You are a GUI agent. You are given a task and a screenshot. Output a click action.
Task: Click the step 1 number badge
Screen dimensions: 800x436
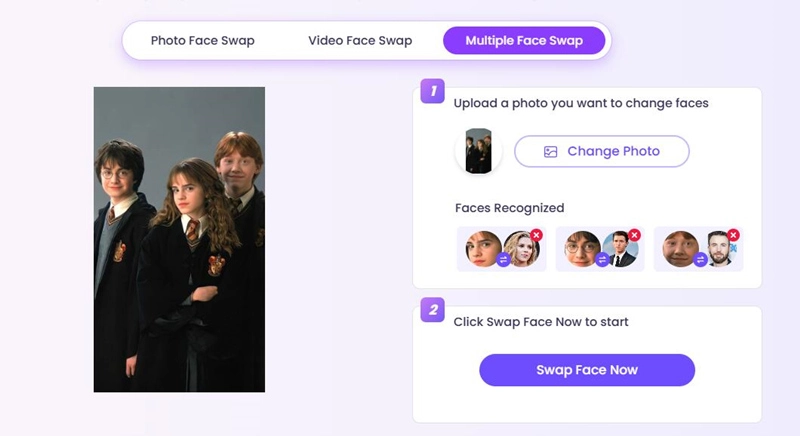432,92
